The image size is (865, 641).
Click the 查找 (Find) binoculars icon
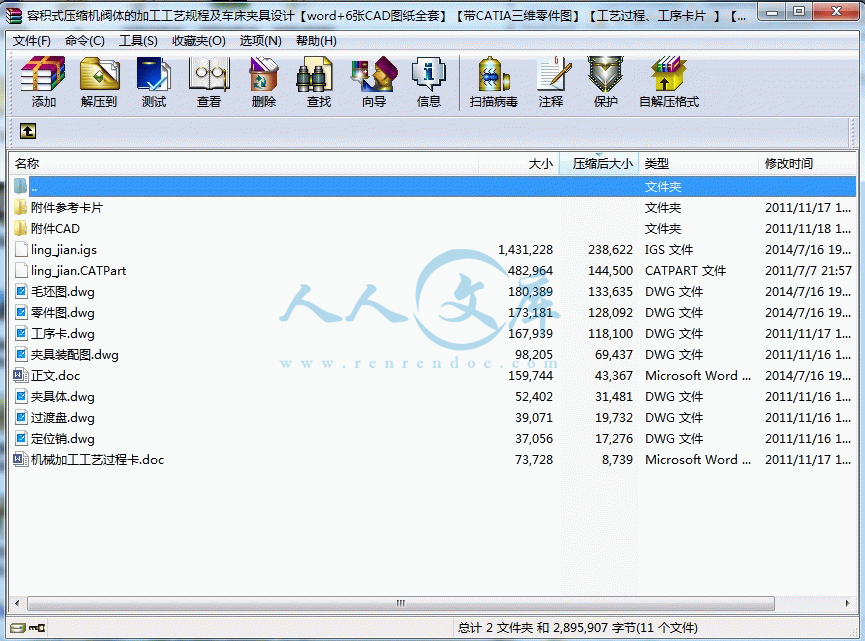click(315, 74)
